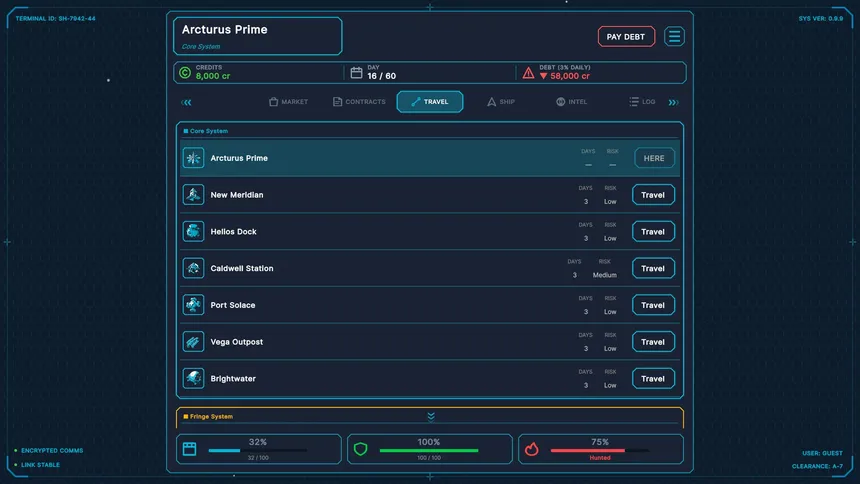
Task: Click the Hunted heat status label
Action: point(600,458)
